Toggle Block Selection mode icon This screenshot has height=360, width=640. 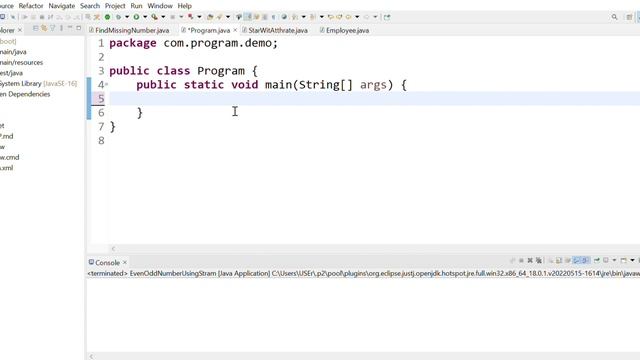tap(265, 17)
